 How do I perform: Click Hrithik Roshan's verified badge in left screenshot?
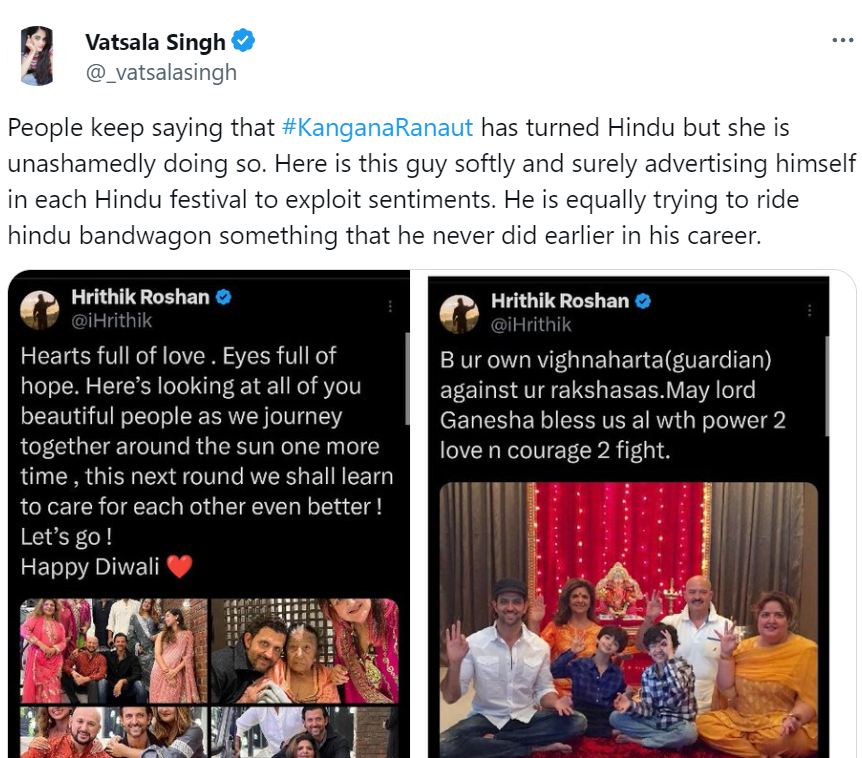(x=223, y=297)
